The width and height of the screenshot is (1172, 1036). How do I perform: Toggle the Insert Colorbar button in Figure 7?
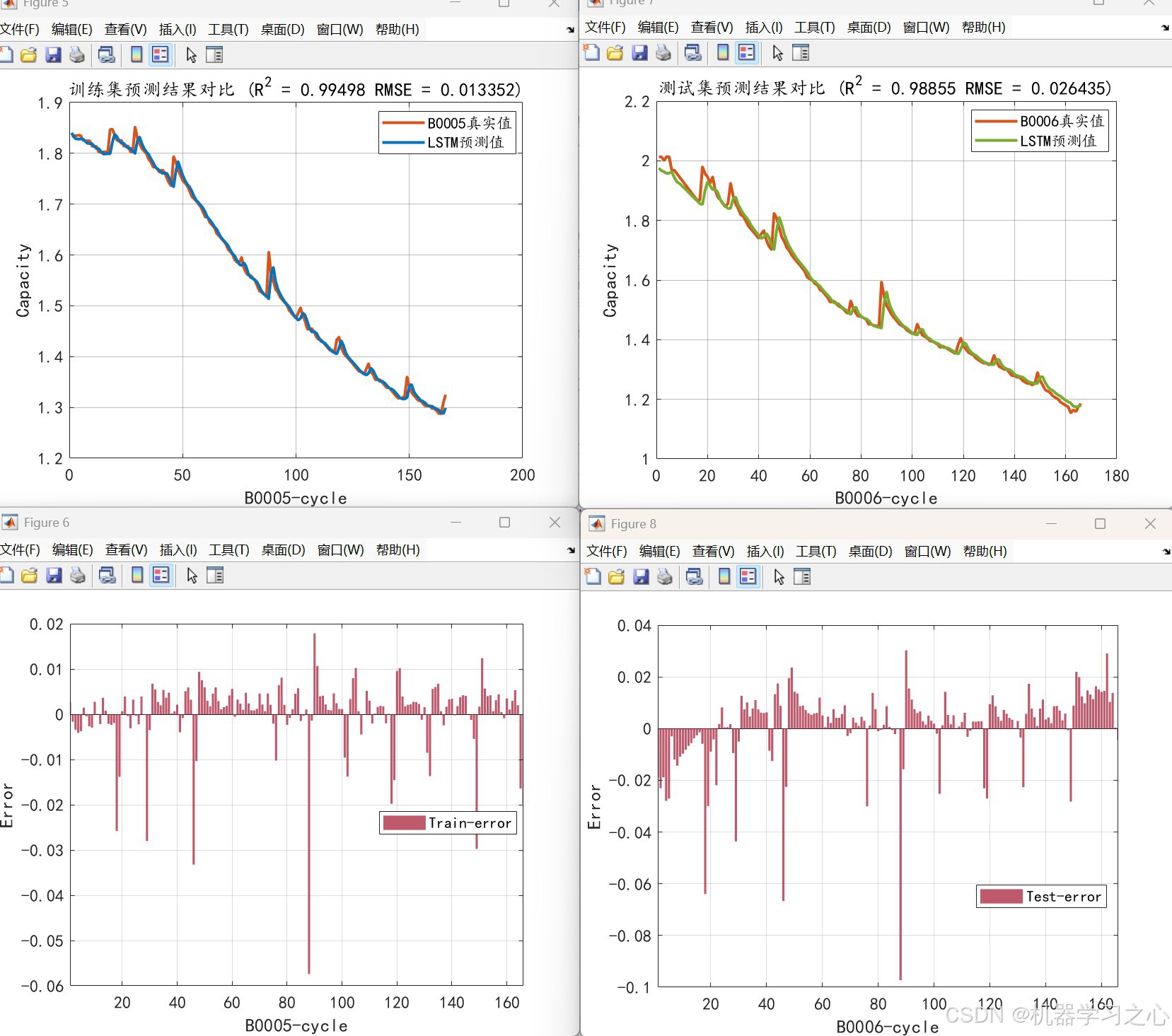(723, 53)
